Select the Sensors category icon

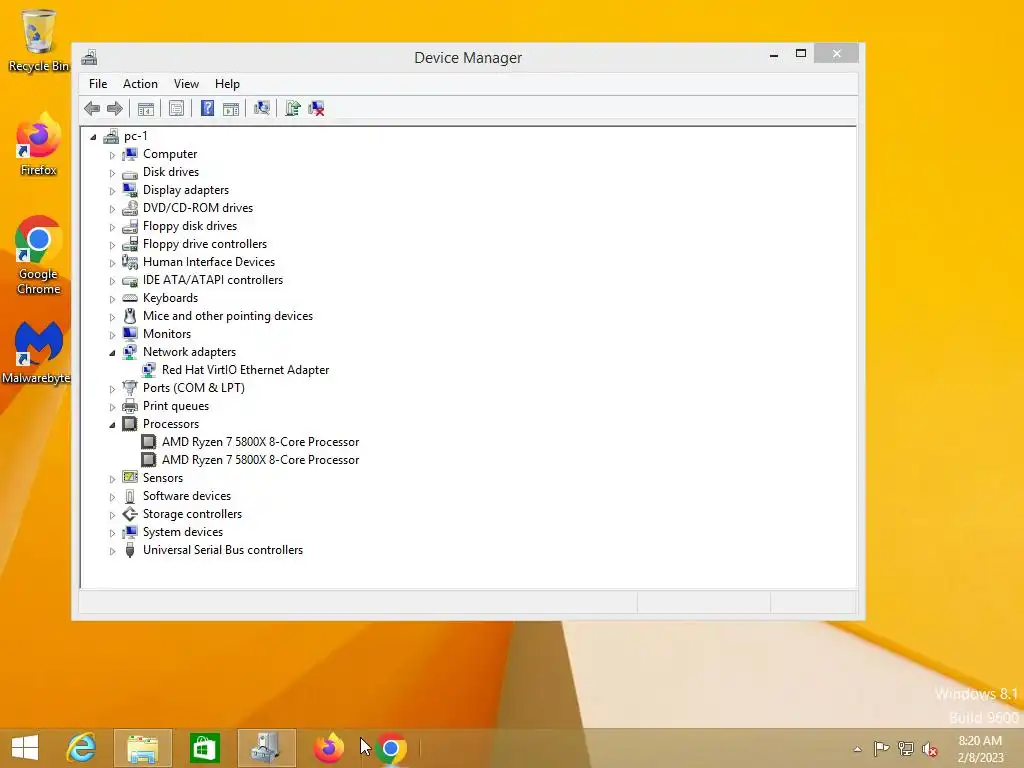(130, 478)
